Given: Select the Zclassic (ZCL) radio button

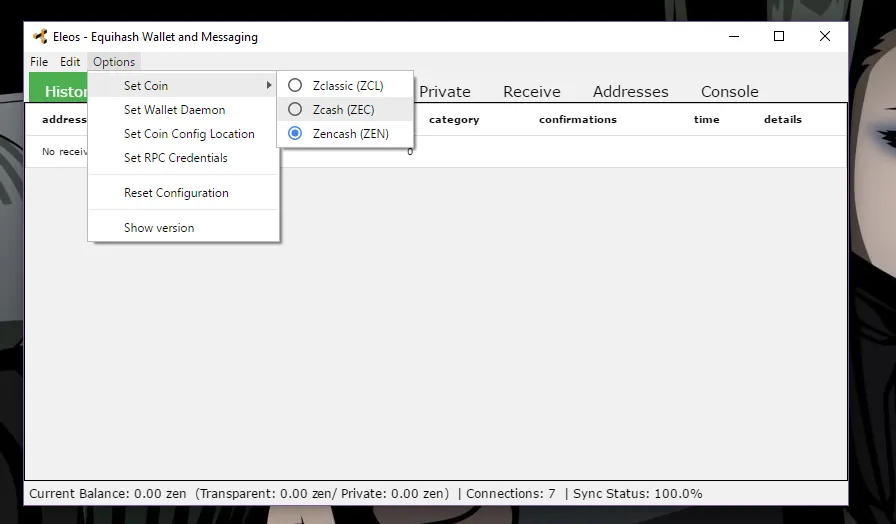Looking at the screenshot, I should (295, 86).
